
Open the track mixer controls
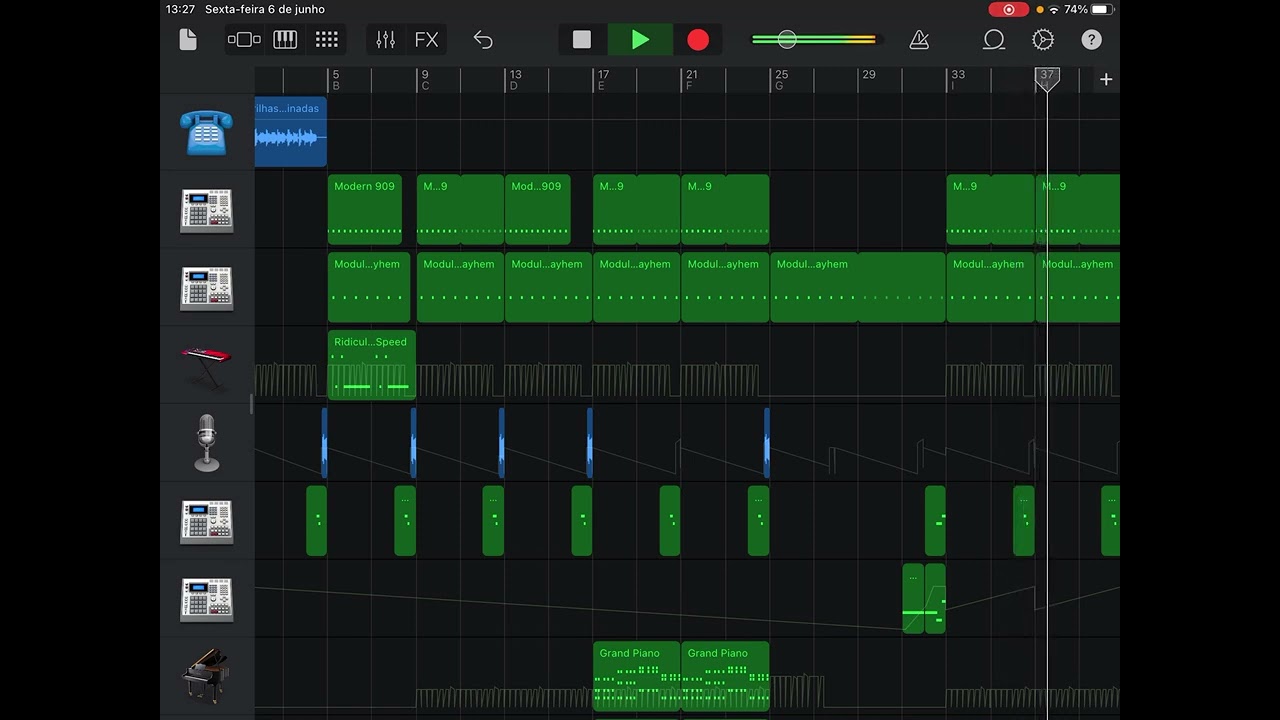point(385,40)
